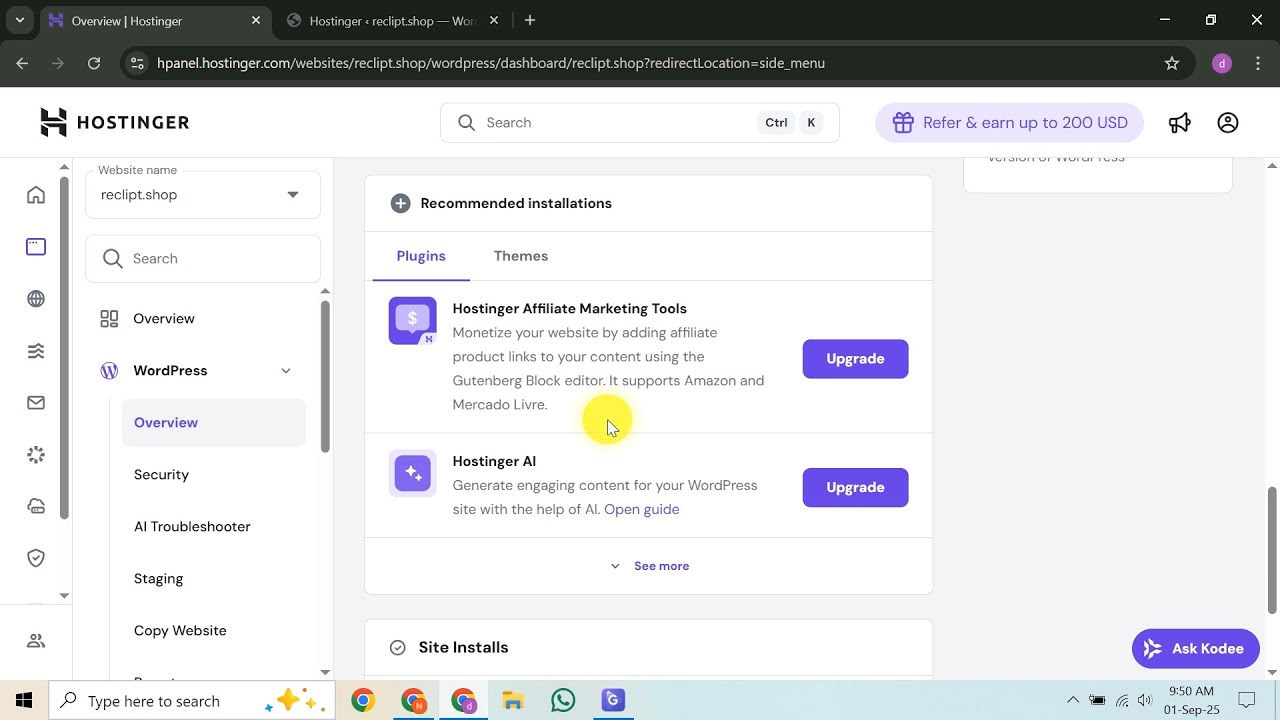Image resolution: width=1280 pixels, height=720 pixels.
Task: Click the plus icon beside Recommended installations
Action: (400, 203)
